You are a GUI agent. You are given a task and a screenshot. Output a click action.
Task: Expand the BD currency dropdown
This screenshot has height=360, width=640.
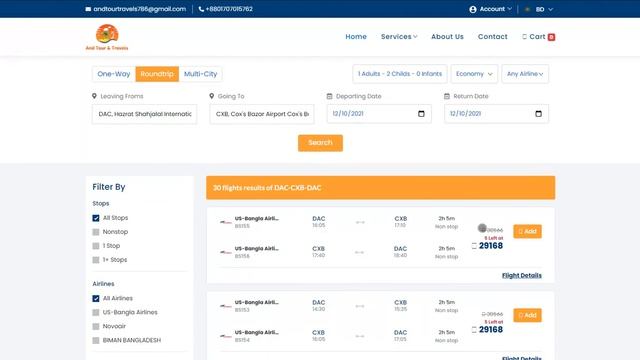click(539, 9)
